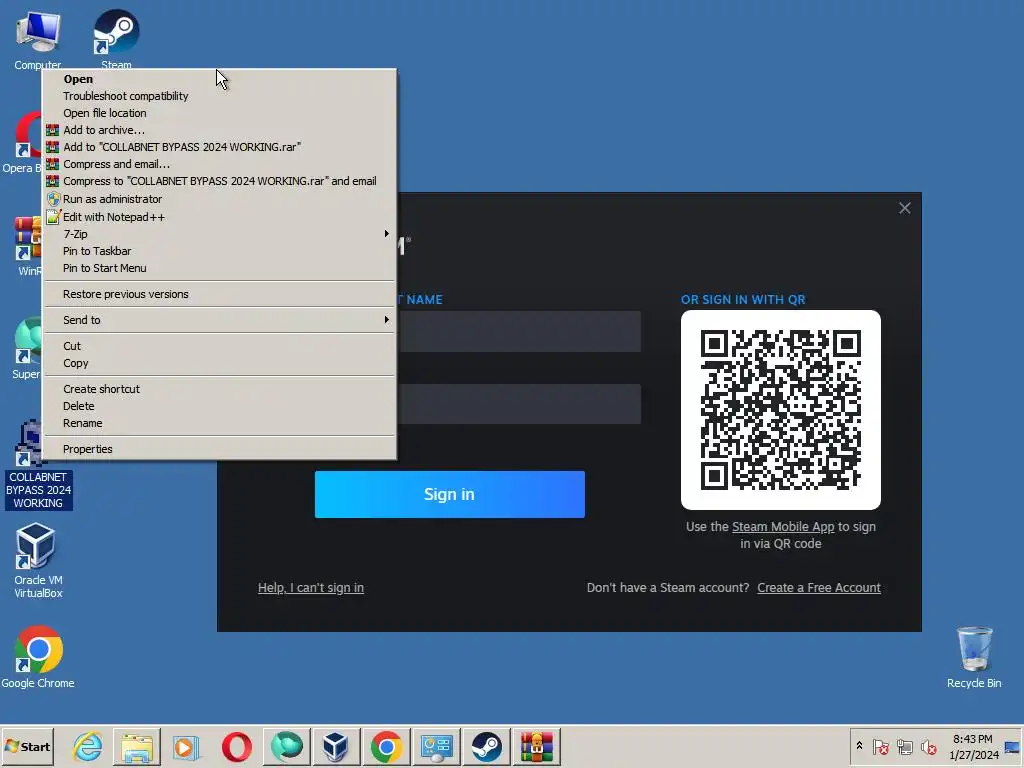Add to COLLABNET BYPASS 2024 WORKING.rar
The width and height of the screenshot is (1024, 768).
[x=219, y=147]
